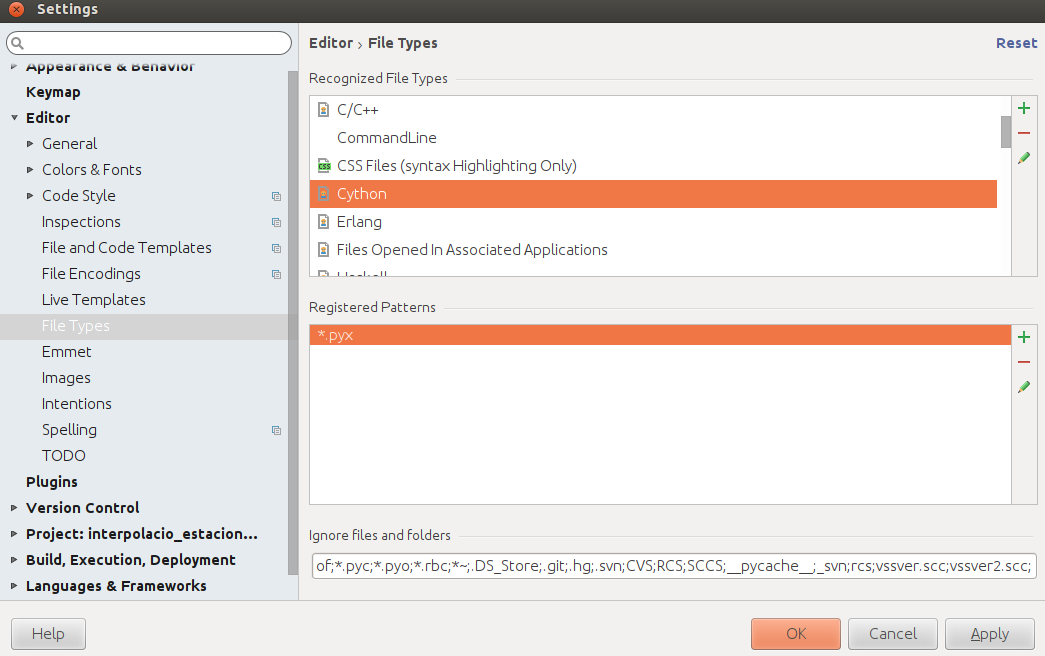Click the search magnifier icon
The height and width of the screenshot is (656, 1045).
point(17,43)
